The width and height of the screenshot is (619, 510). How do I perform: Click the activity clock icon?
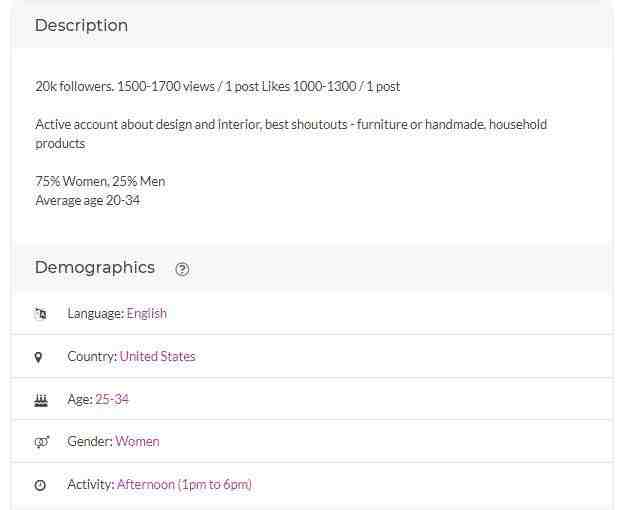coord(40,485)
